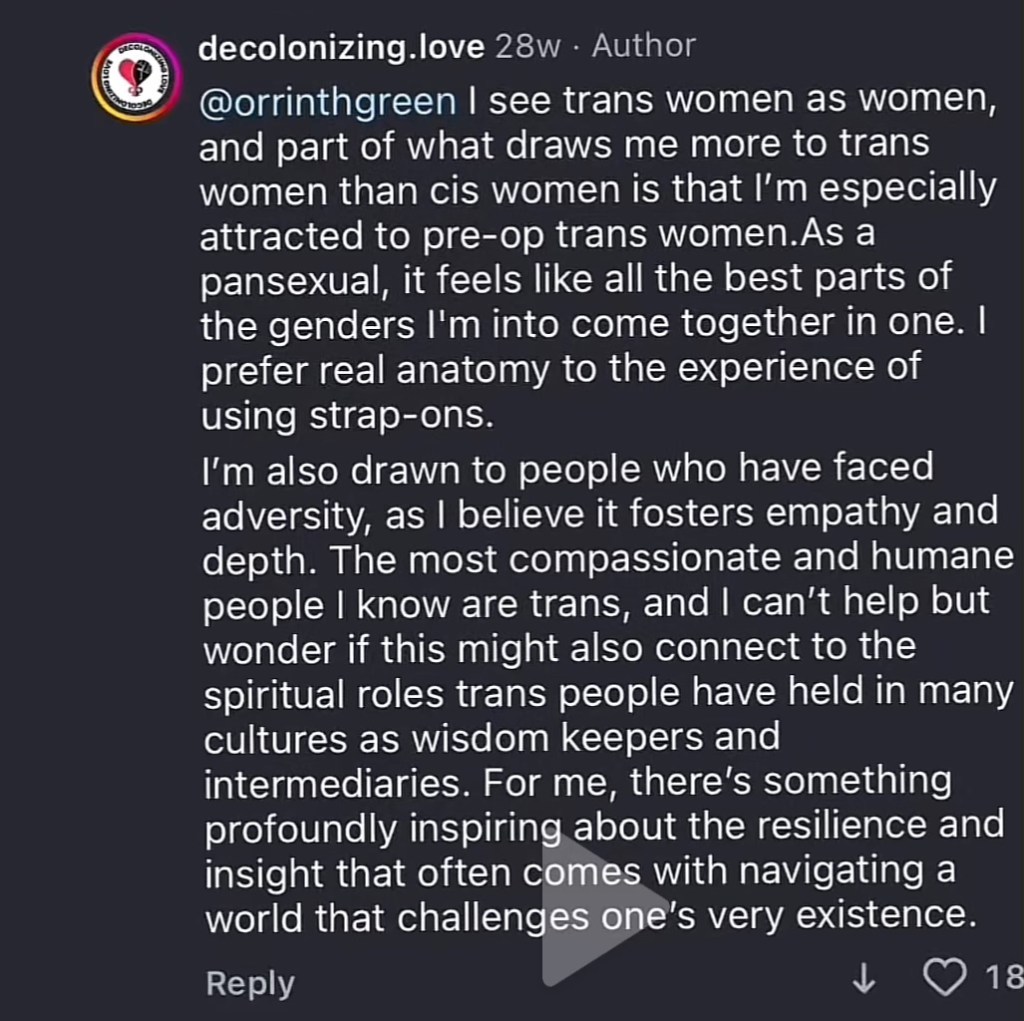Click the line beginning 'adversity, as I believe'
Viewport: 1024px width, 1021px height.
(x=600, y=512)
